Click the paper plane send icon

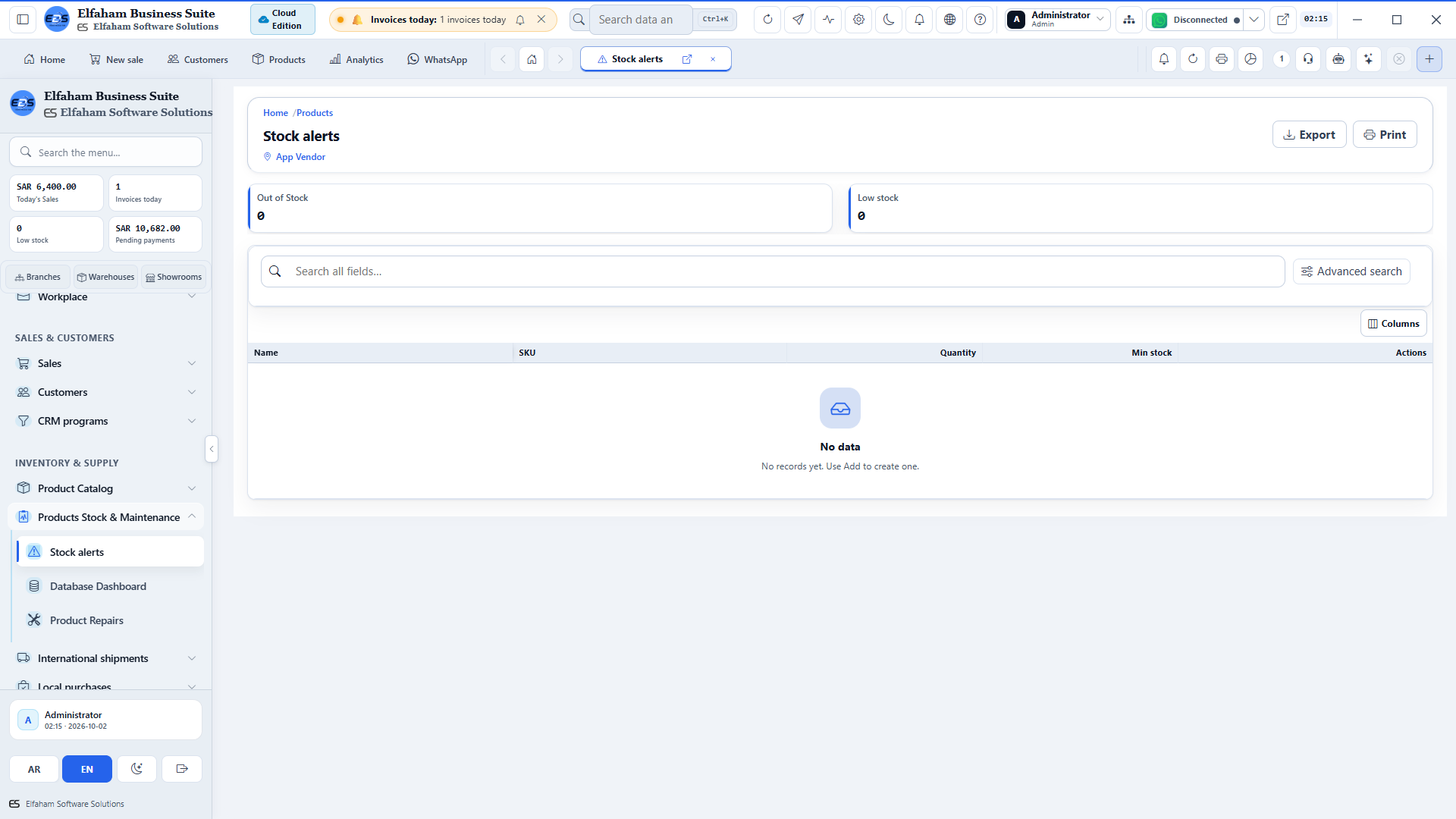798,20
